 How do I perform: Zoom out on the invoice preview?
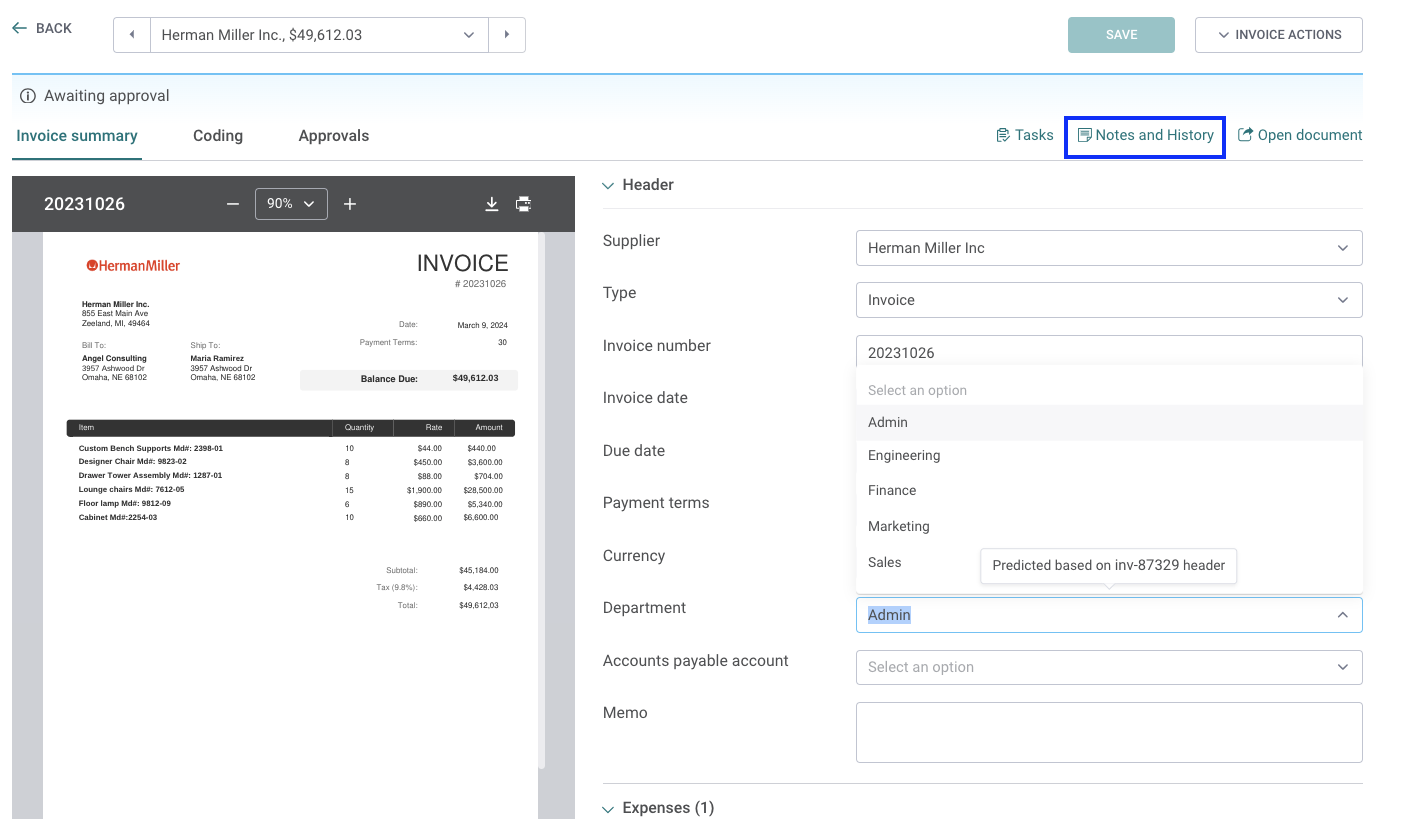coord(232,203)
